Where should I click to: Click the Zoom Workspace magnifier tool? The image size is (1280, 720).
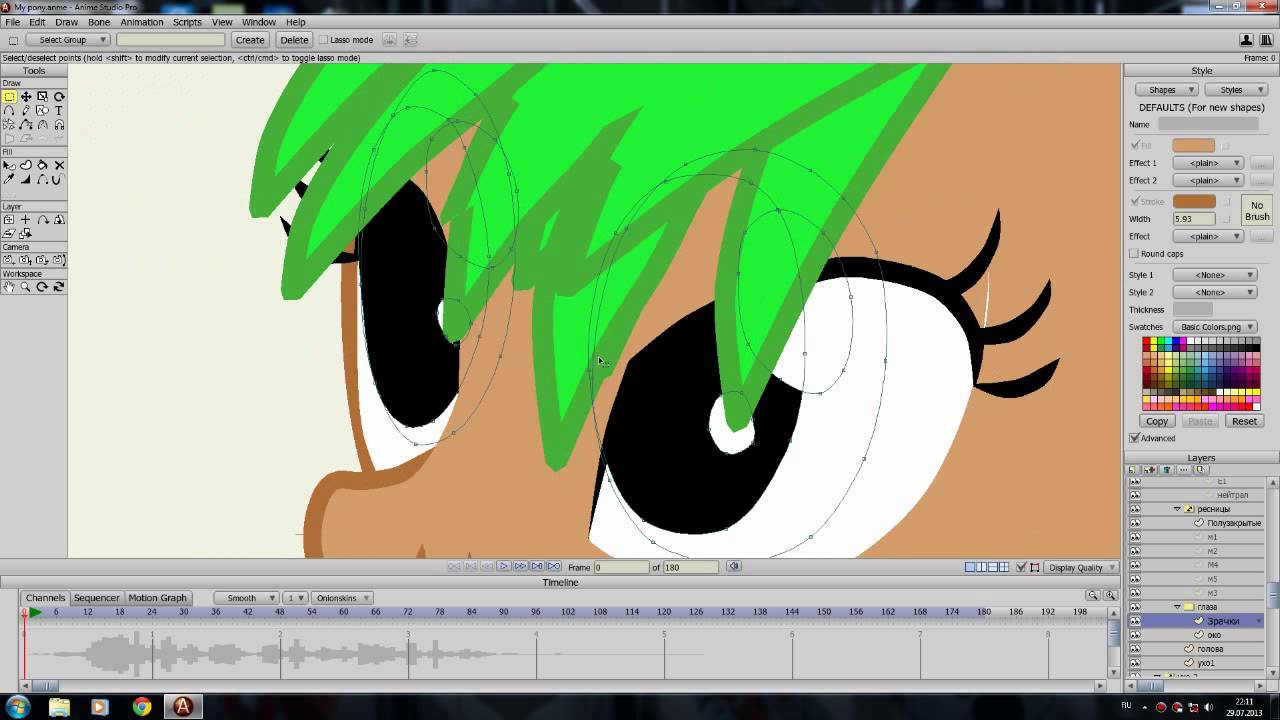[26, 287]
